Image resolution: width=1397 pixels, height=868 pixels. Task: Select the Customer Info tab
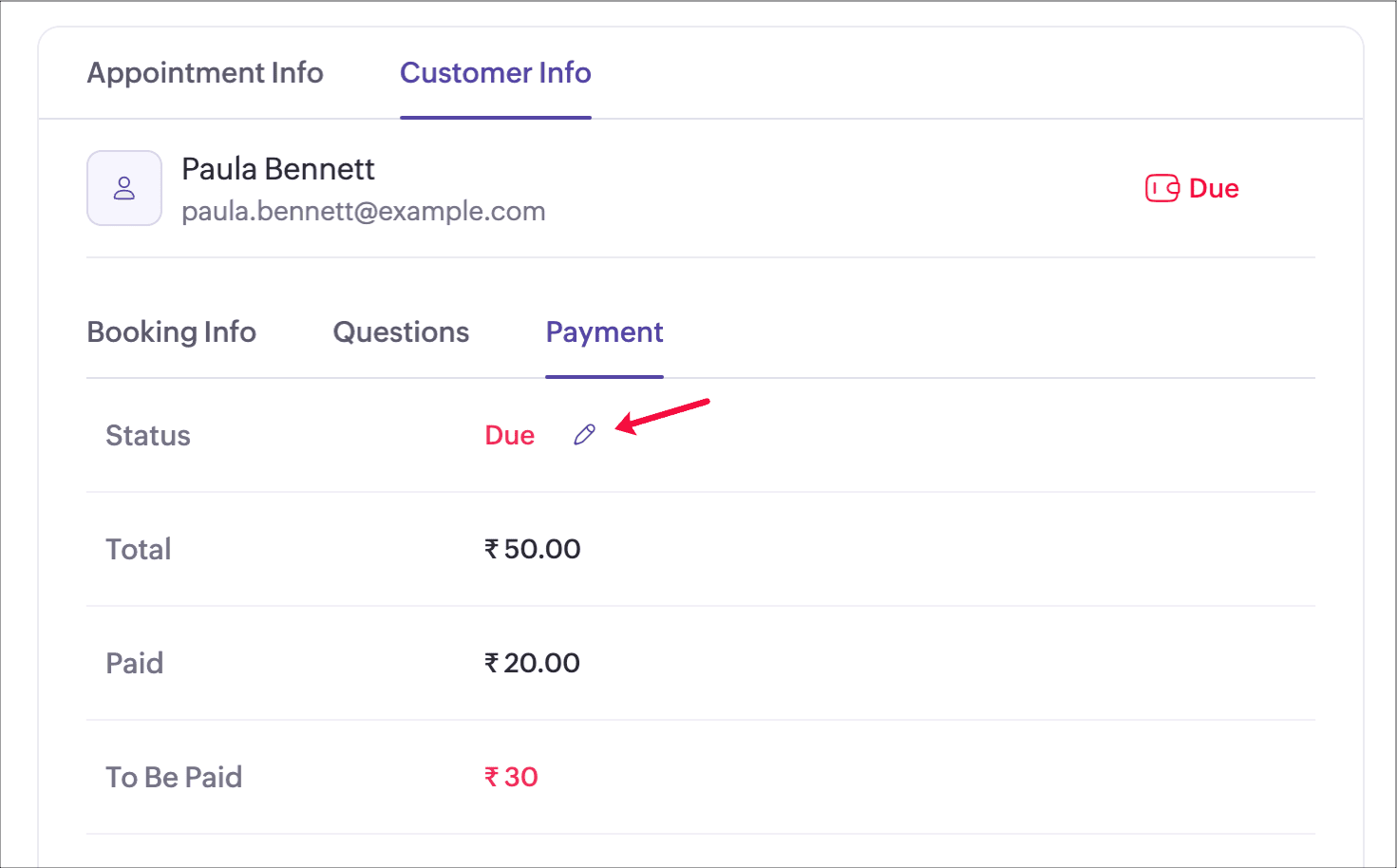coord(495,73)
